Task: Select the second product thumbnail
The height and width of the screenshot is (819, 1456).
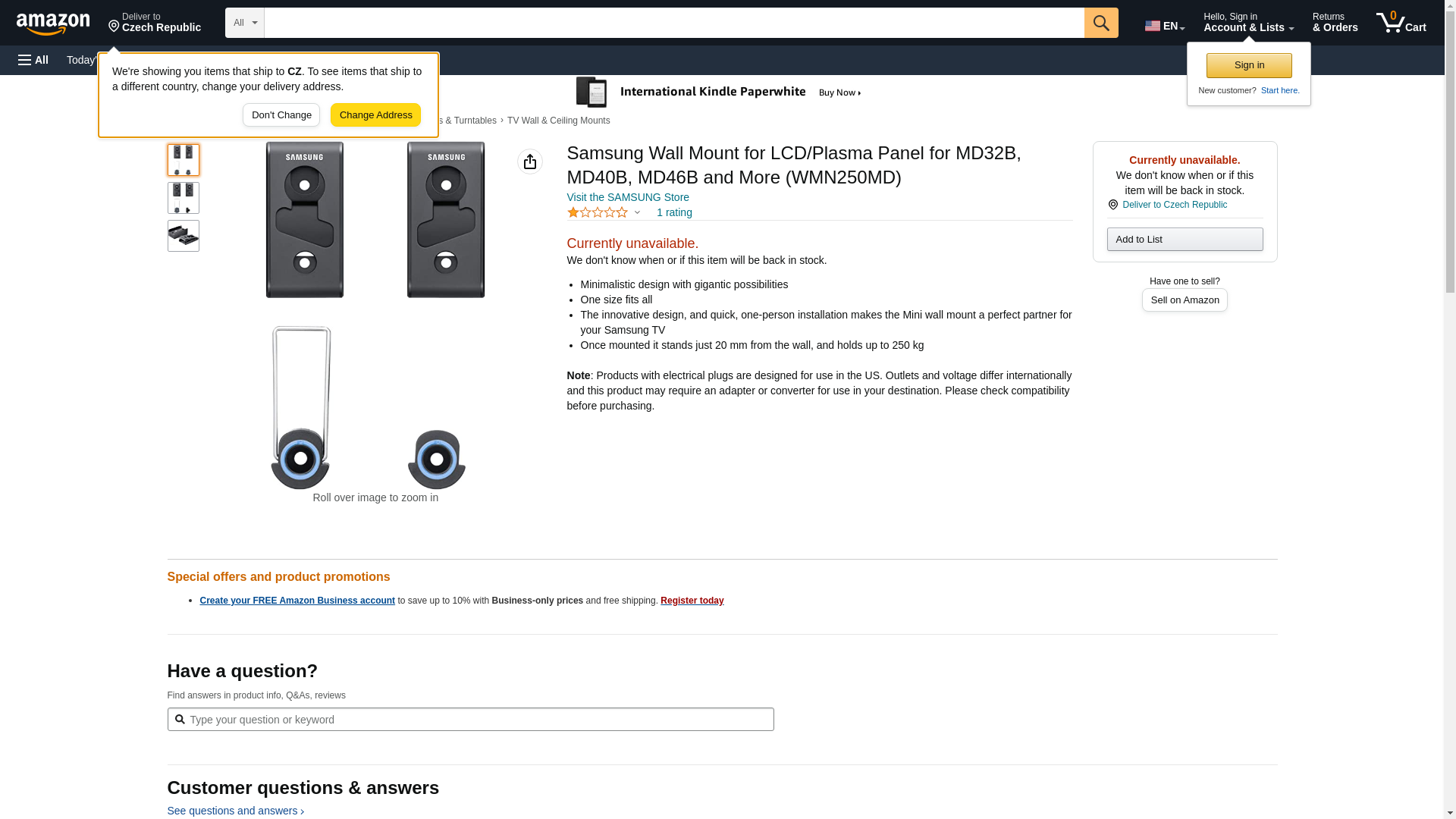Action: pos(183,198)
